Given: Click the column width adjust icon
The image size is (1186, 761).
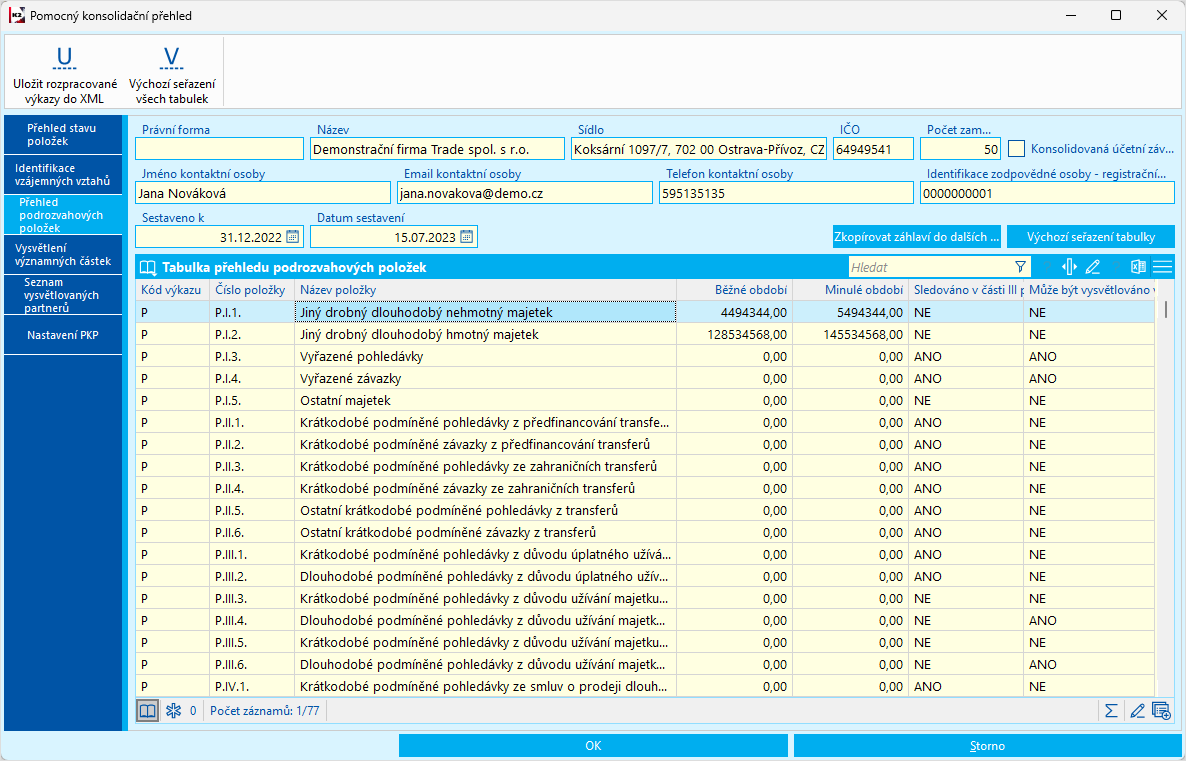Looking at the screenshot, I should pos(1069,267).
